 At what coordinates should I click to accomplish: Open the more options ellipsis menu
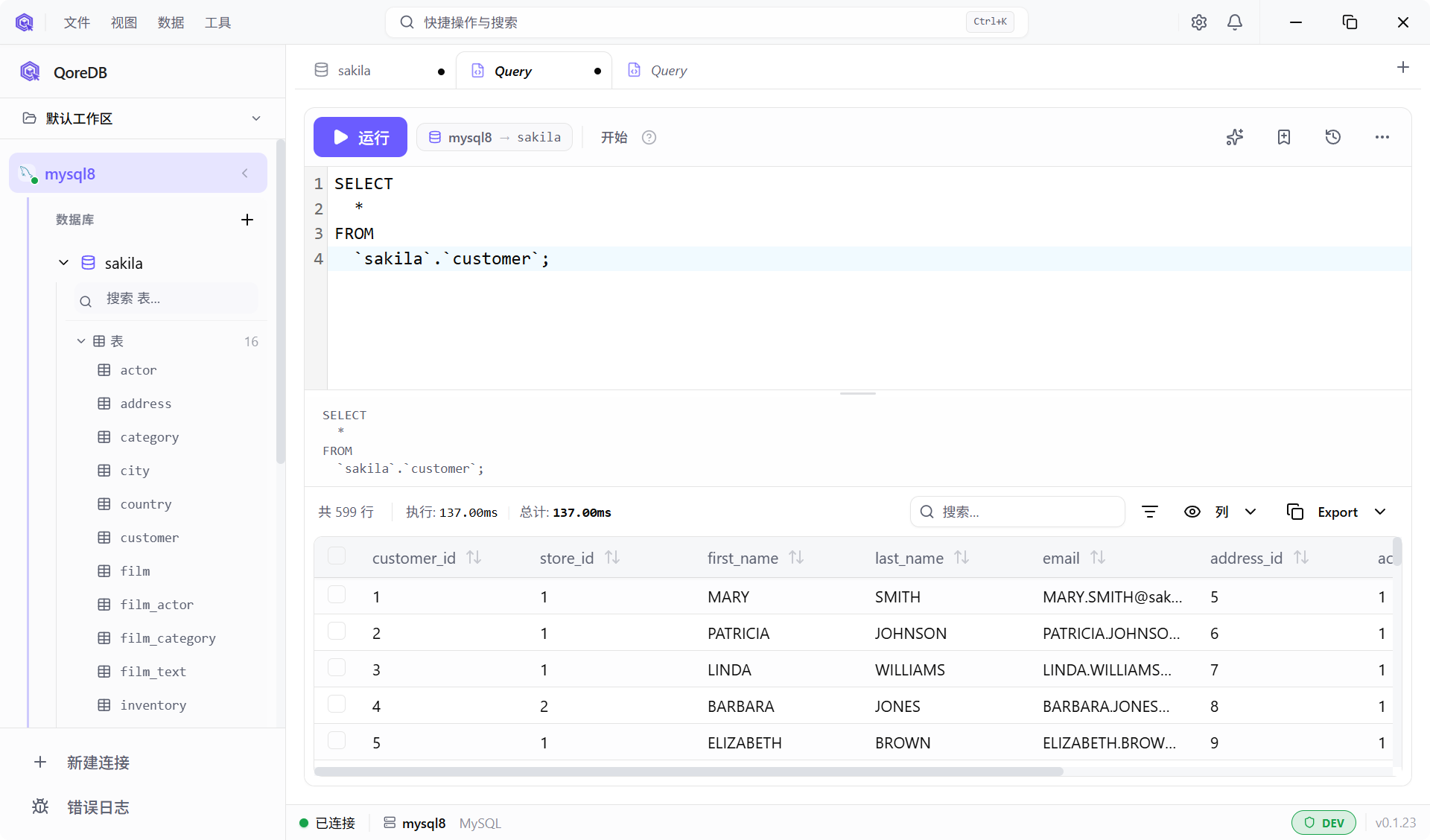pos(1382,137)
